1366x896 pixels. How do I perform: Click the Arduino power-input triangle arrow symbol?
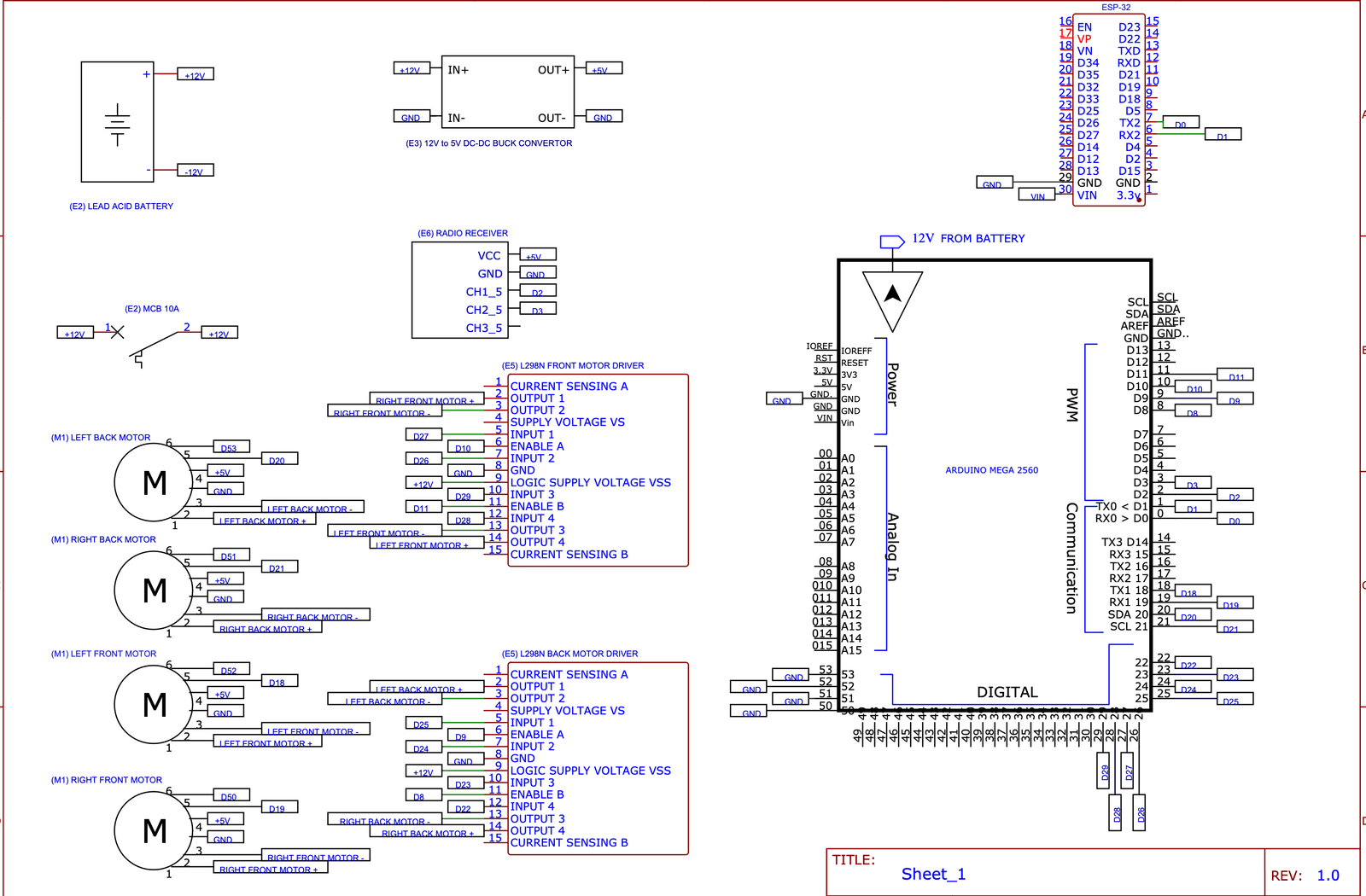point(892,300)
